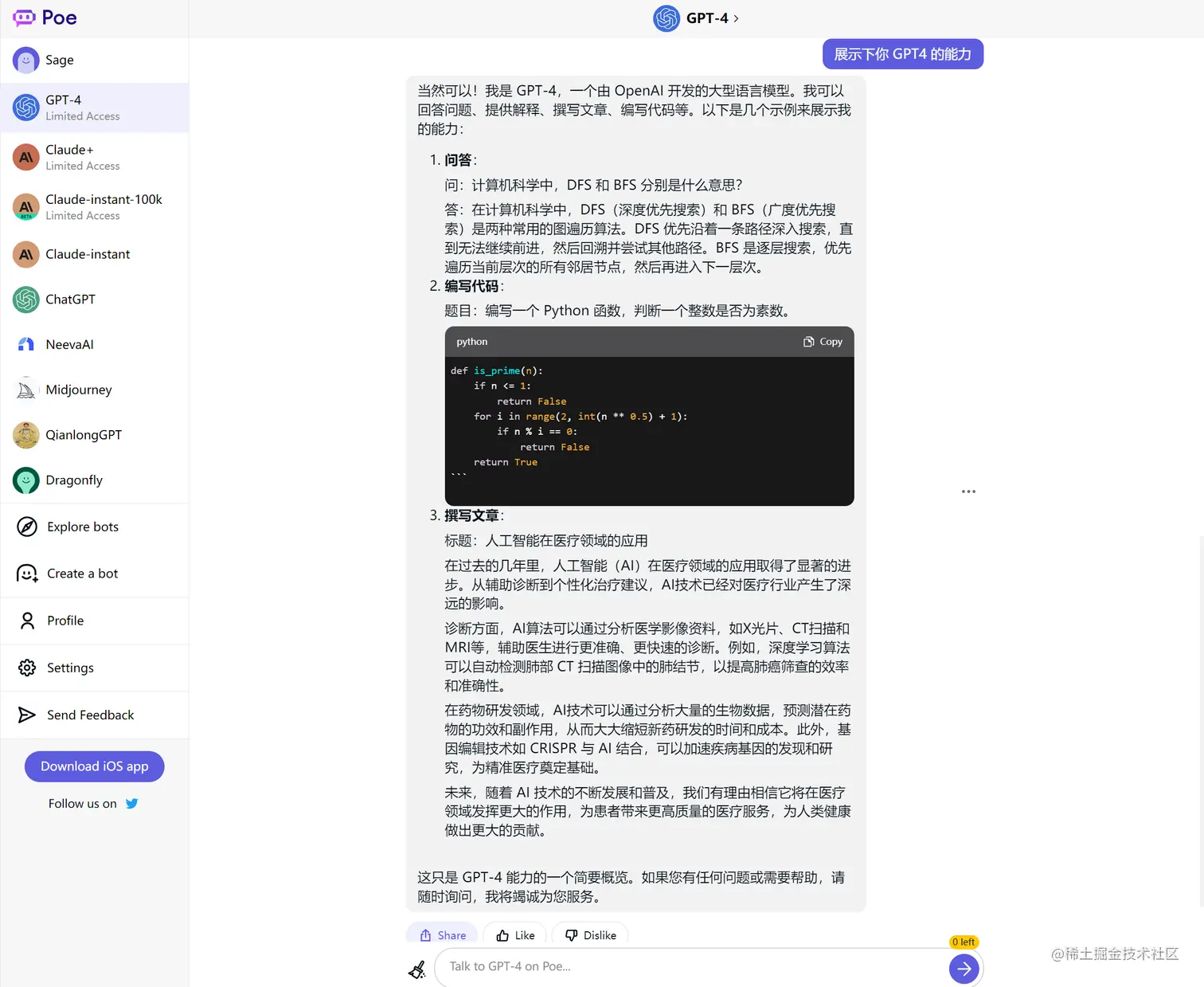
Task: Open Send Feedback
Action: coord(95,715)
